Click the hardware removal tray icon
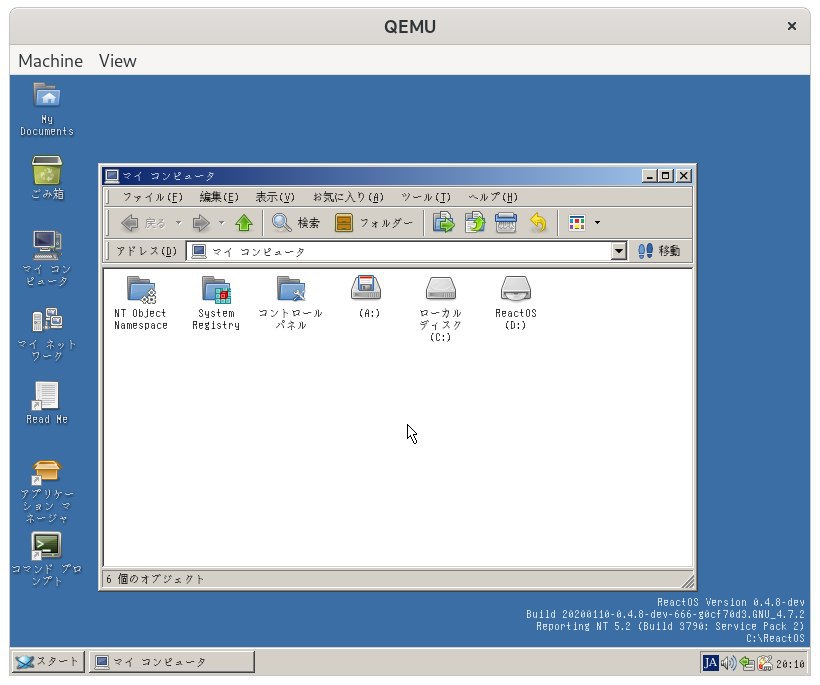The height and width of the screenshot is (685, 820). click(765, 663)
